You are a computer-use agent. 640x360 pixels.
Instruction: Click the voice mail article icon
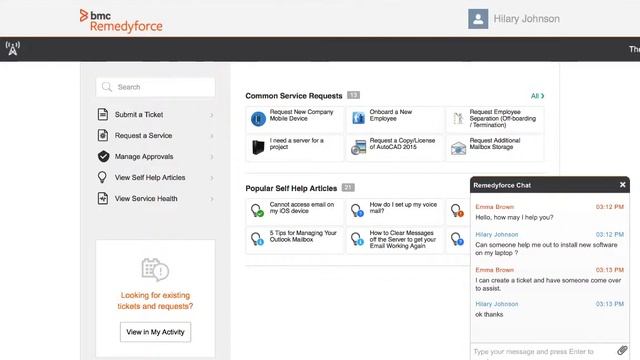(357, 211)
